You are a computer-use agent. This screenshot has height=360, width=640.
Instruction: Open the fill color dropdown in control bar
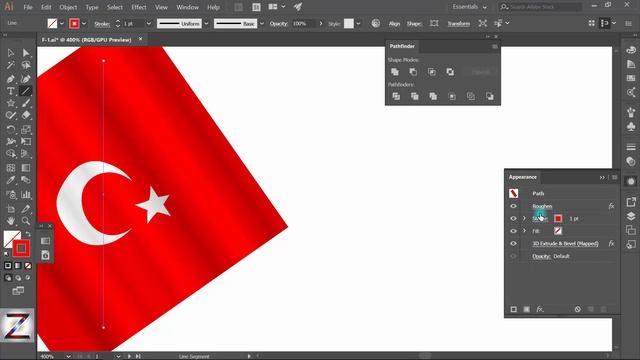point(62,24)
